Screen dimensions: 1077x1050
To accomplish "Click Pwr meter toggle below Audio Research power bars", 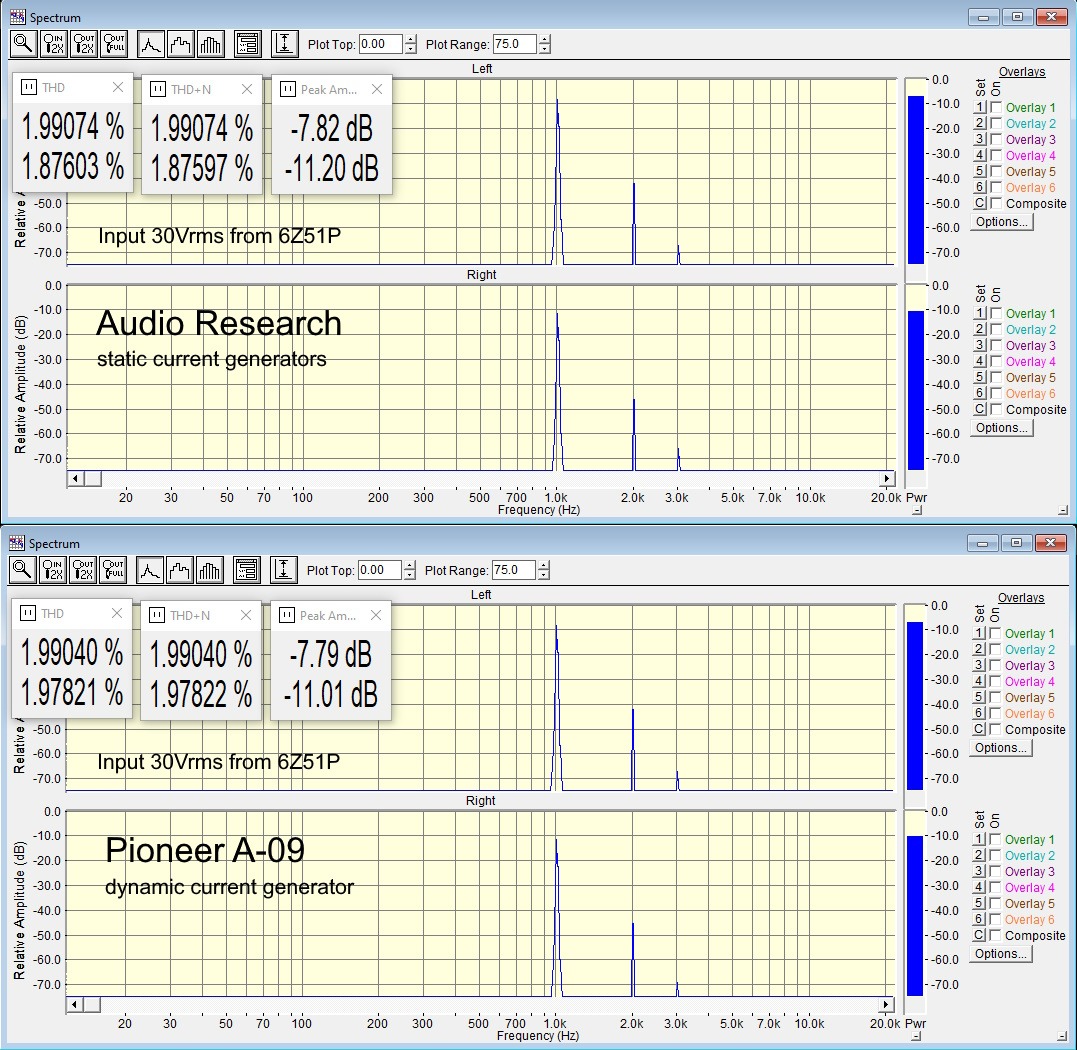I will pos(916,510).
